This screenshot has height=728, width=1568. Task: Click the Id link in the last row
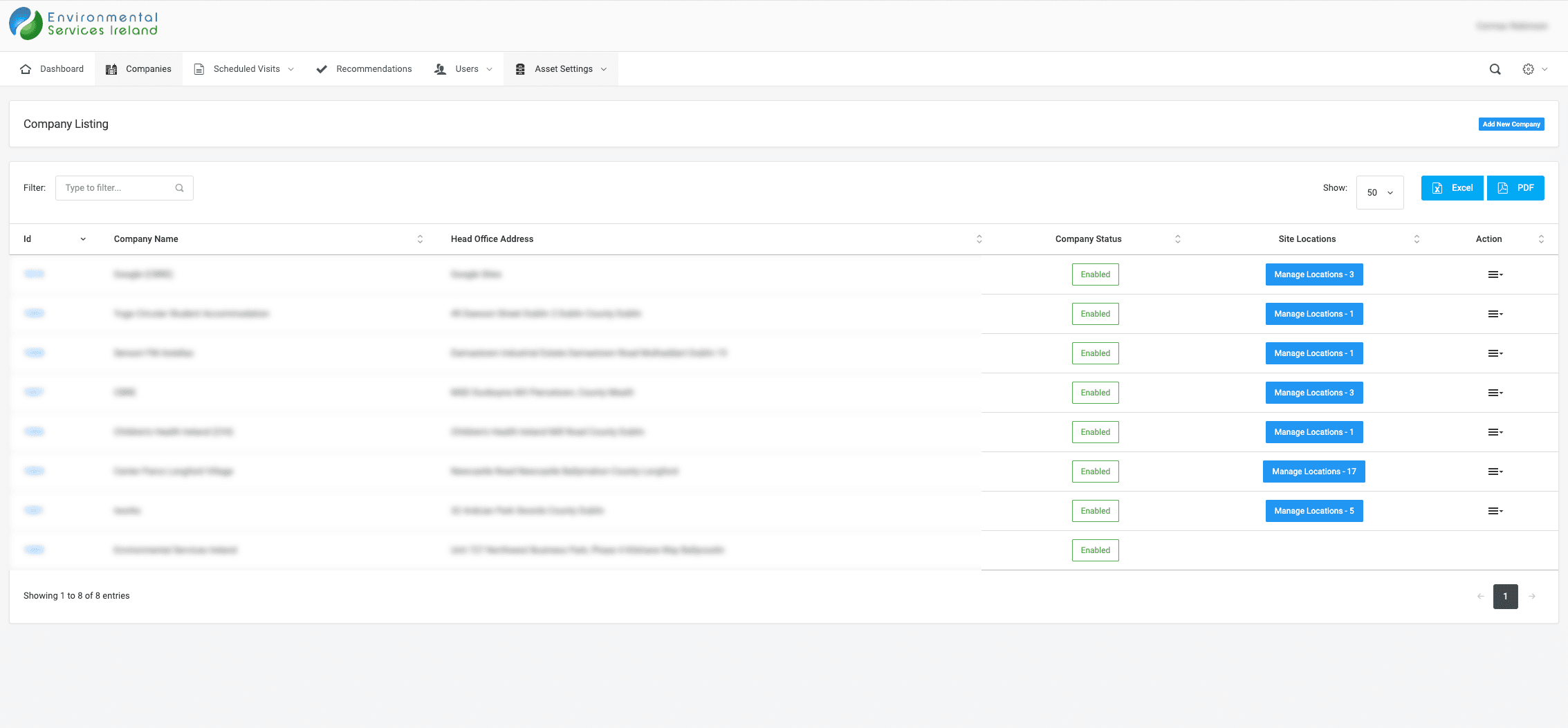[34, 550]
